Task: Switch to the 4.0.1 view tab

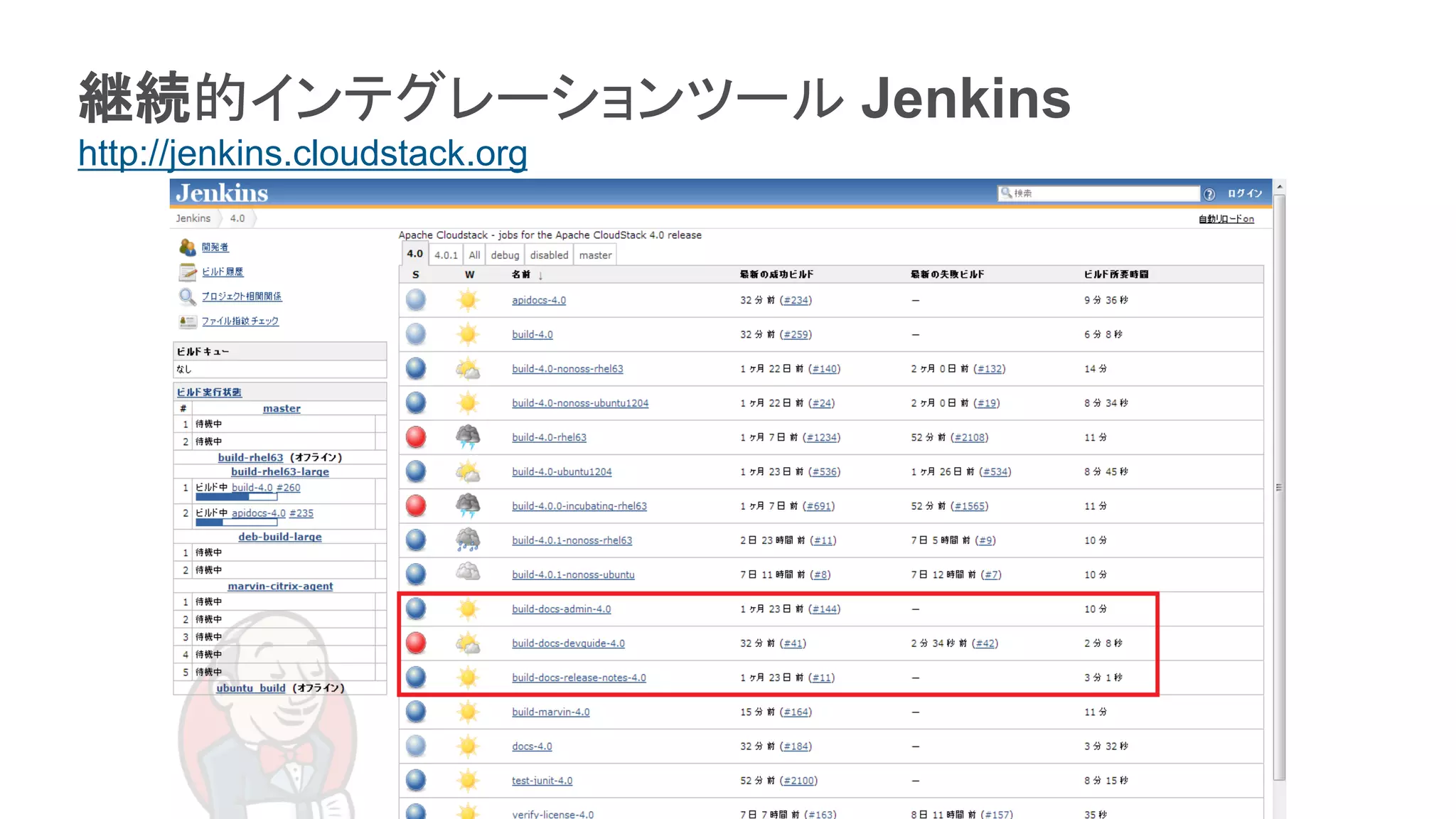Action: pos(446,255)
